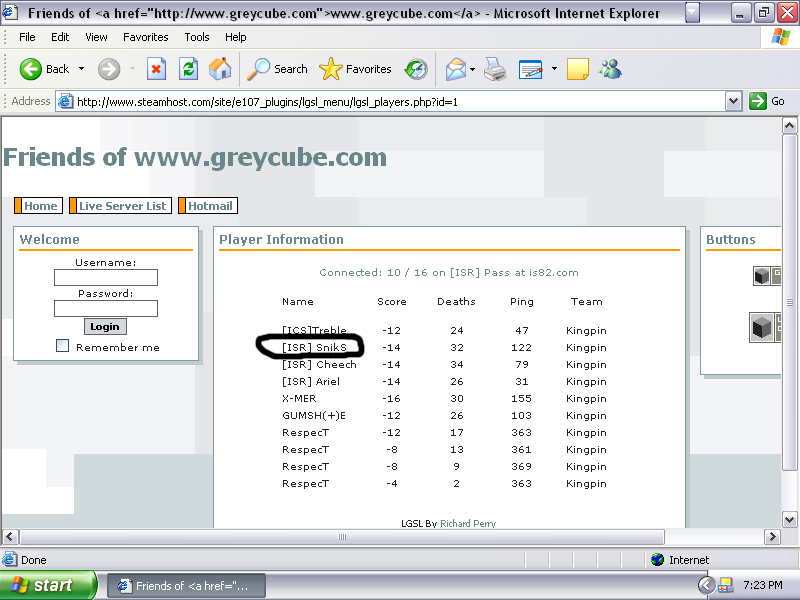
Task: Click the Team column header
Action: [586, 302]
